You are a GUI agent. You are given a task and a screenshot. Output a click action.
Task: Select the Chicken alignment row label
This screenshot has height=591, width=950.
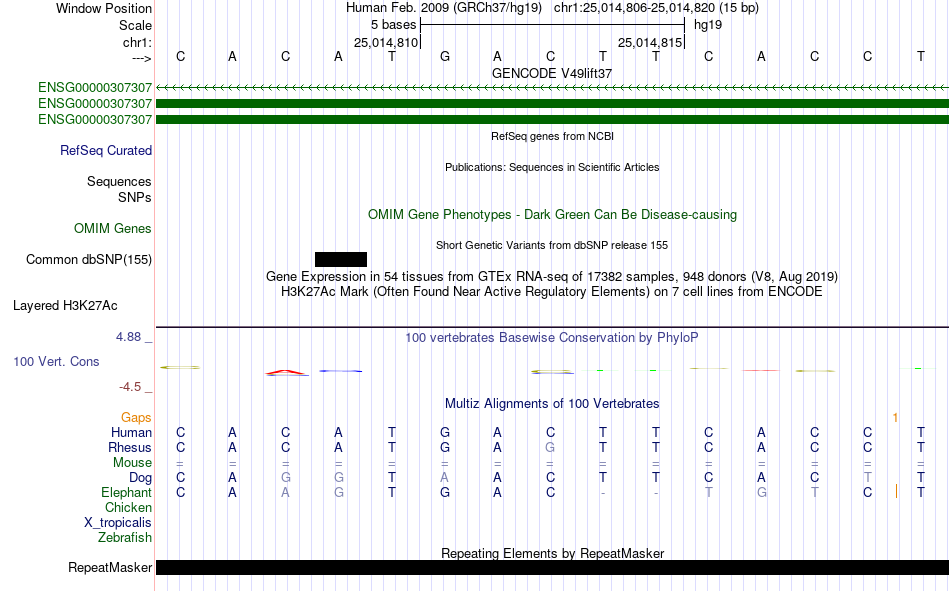coord(128,507)
